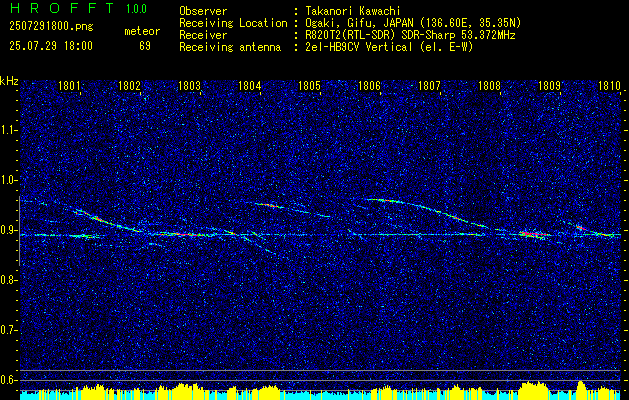Click the 1.0 kHz axis label
Viewport: 629px width, 400px height.
[x=8, y=180]
